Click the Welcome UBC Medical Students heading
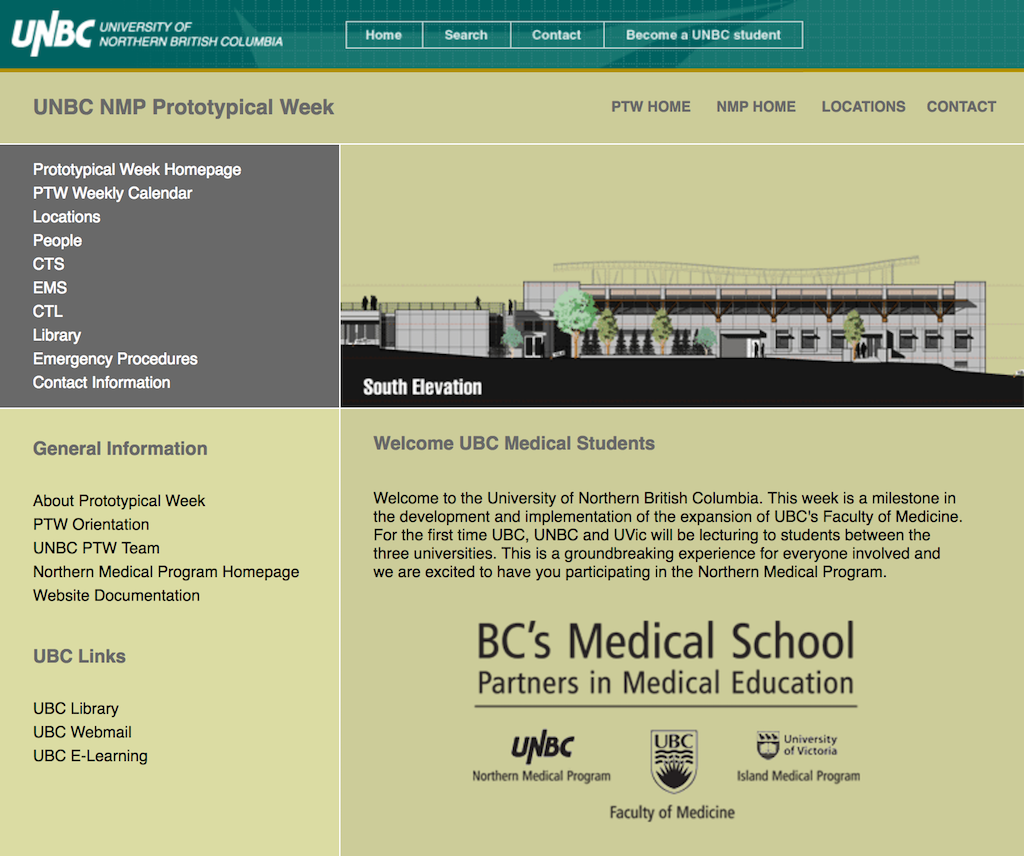The width and height of the screenshot is (1024, 856). point(514,443)
